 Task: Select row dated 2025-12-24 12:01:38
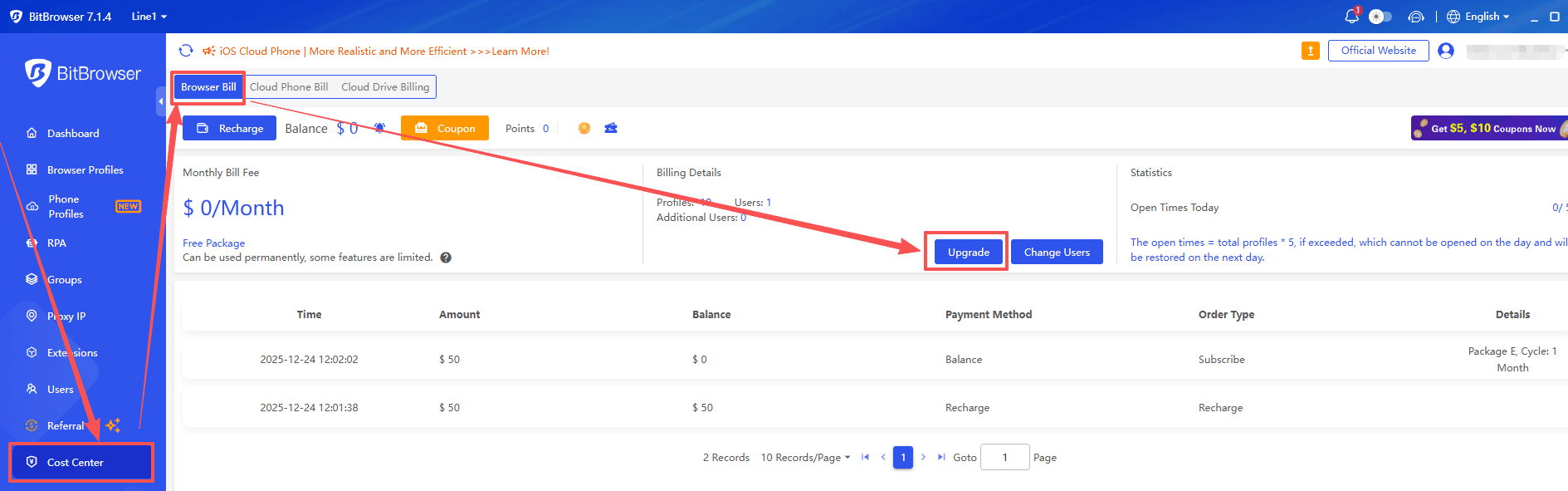point(875,408)
